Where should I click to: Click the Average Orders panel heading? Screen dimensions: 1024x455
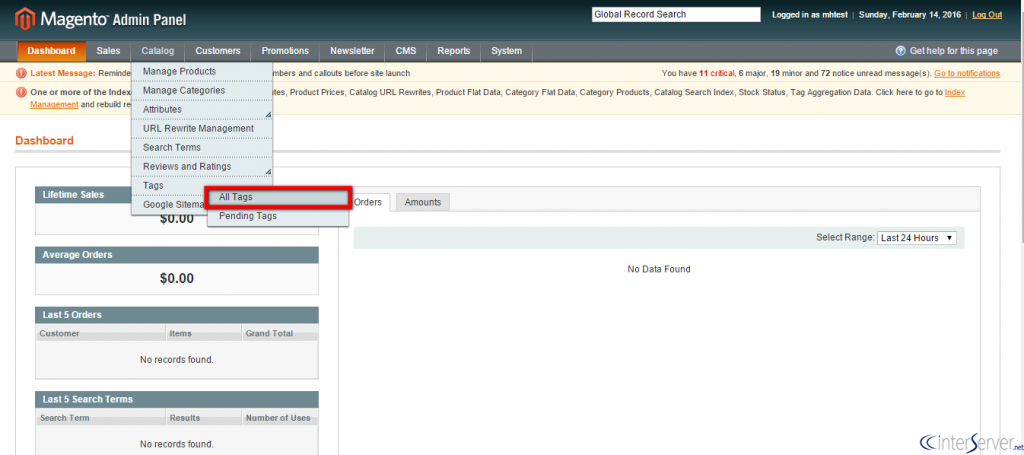pos(77,255)
